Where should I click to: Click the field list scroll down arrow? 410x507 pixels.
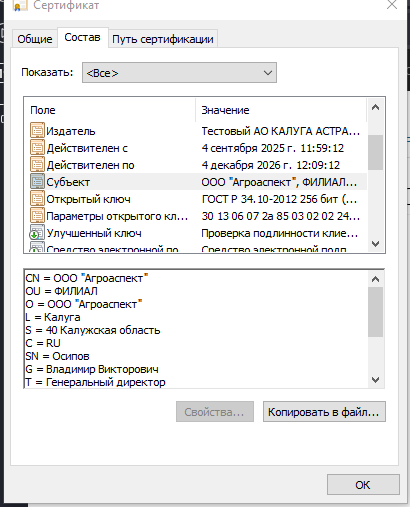(x=375, y=244)
